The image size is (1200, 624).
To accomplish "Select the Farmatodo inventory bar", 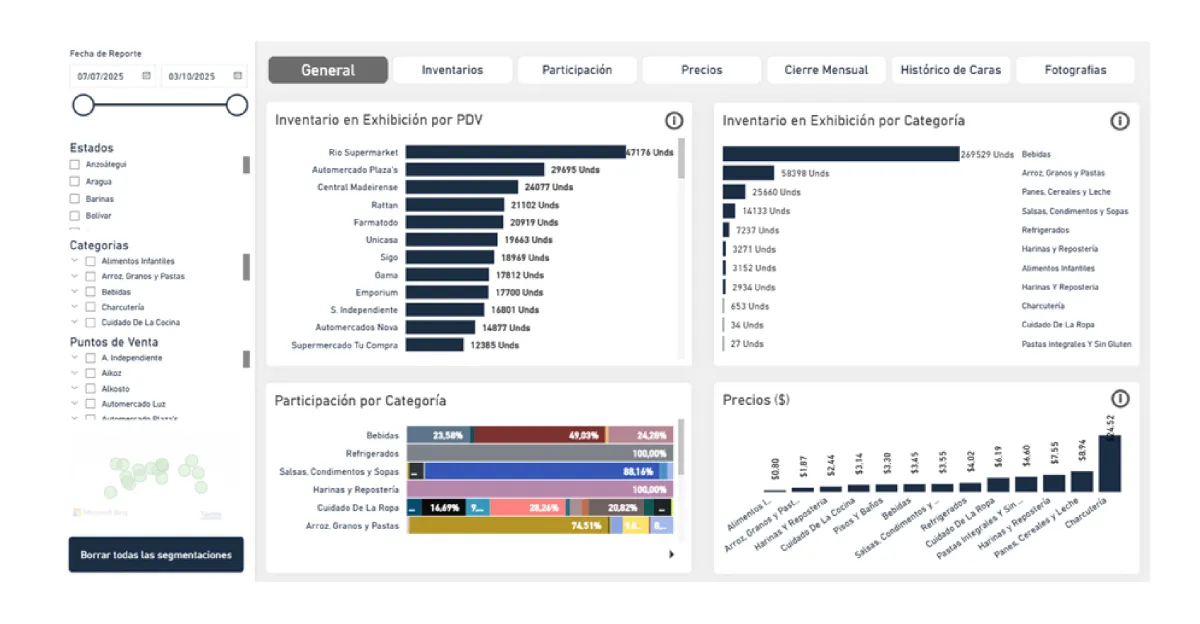I will click(455, 222).
